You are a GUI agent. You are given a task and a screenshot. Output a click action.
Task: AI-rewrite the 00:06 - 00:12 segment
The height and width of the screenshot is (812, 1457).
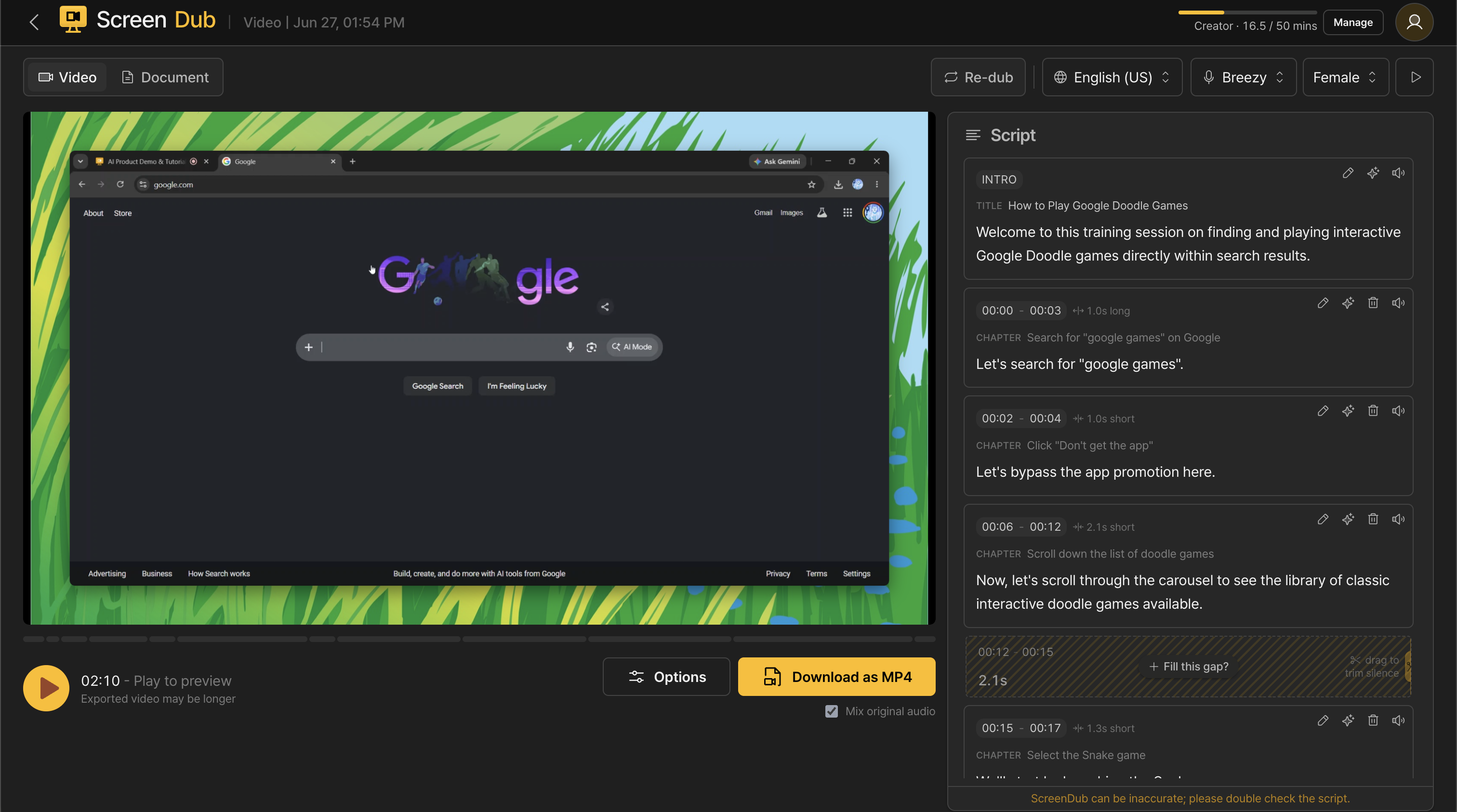click(x=1348, y=519)
